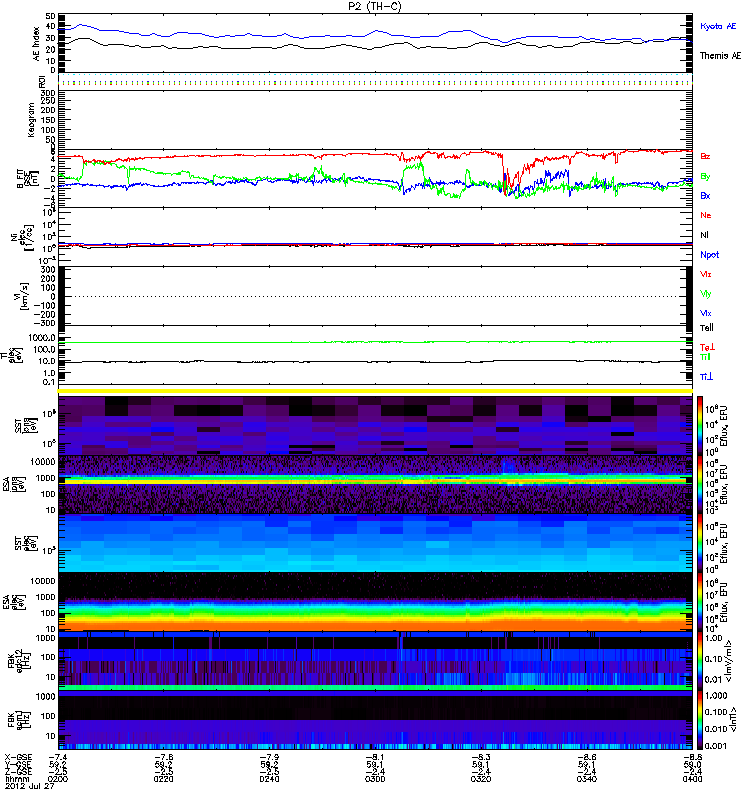Click the 0320 time tick label

[x=481, y=779]
